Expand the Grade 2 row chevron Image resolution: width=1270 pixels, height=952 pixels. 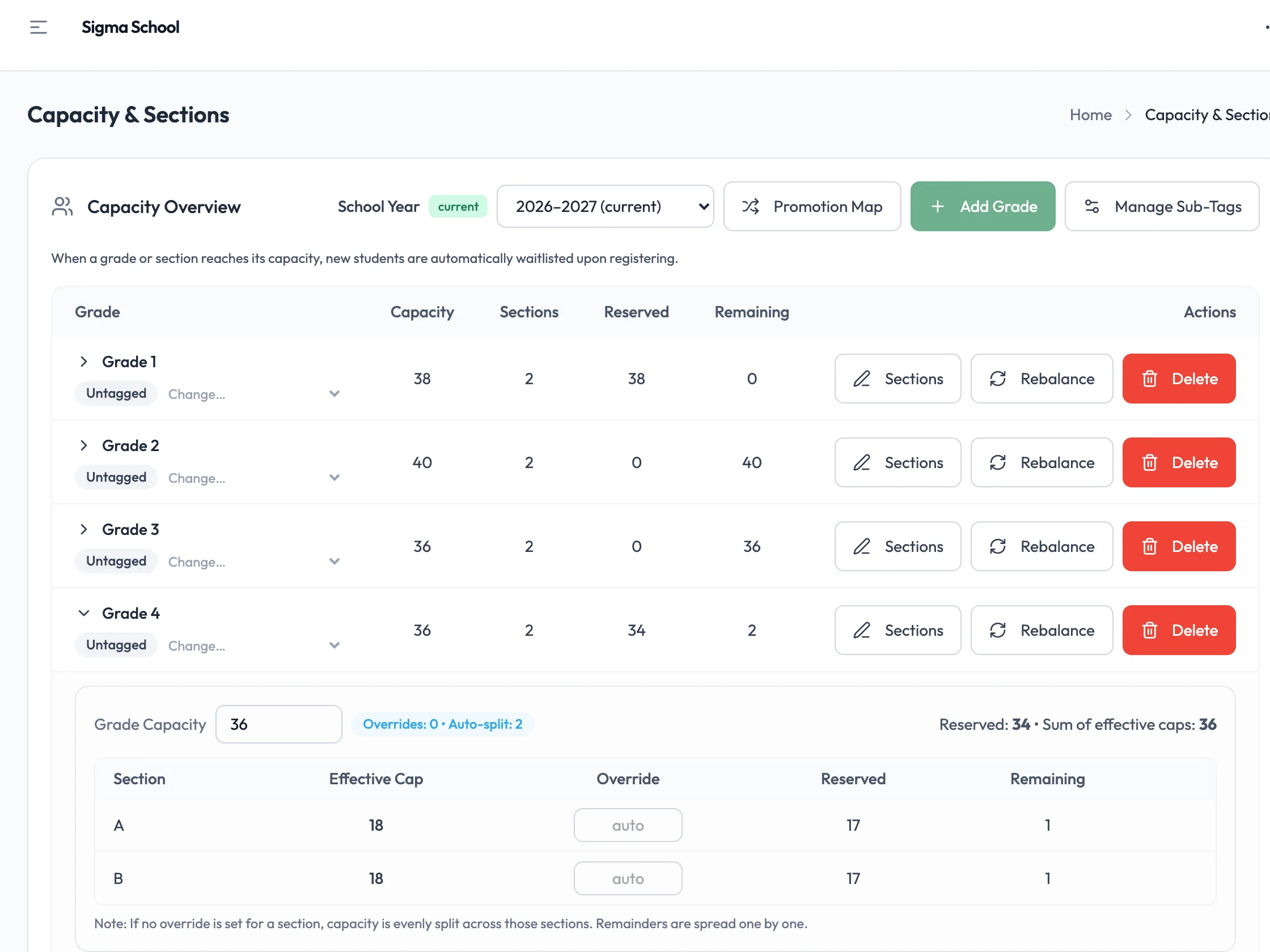[84, 445]
